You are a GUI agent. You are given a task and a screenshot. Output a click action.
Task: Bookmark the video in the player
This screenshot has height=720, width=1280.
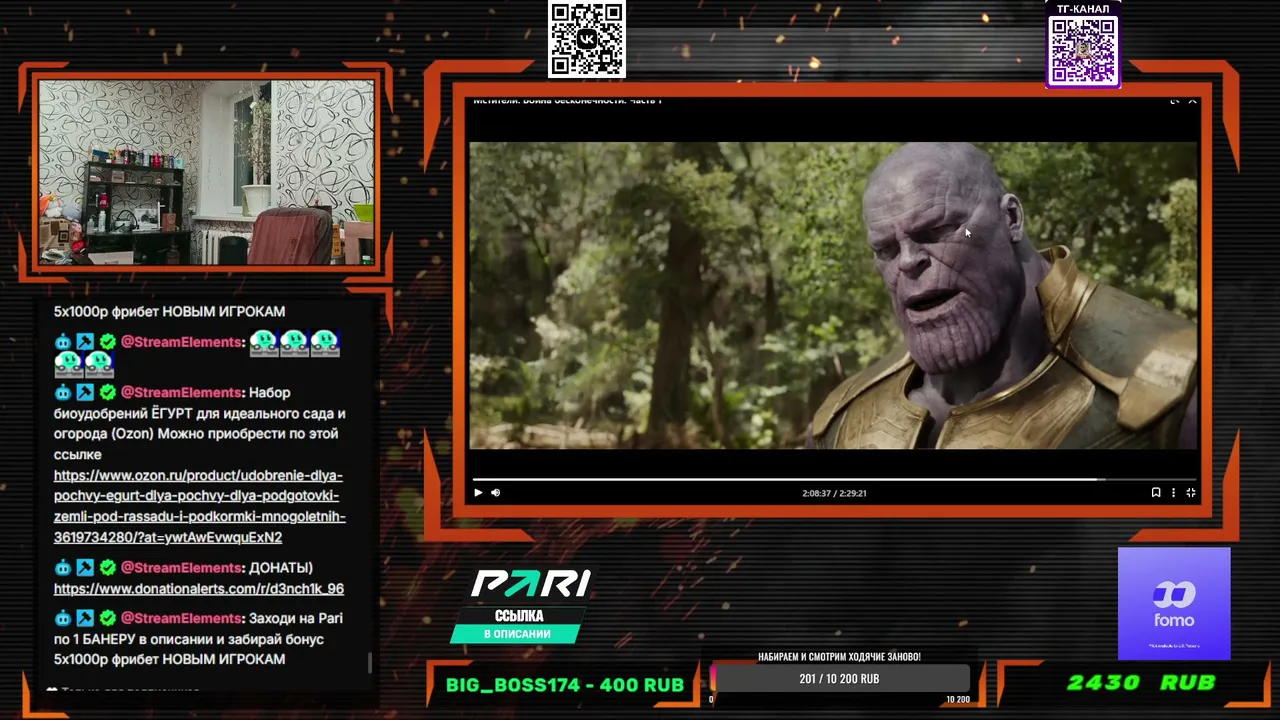click(x=1156, y=493)
